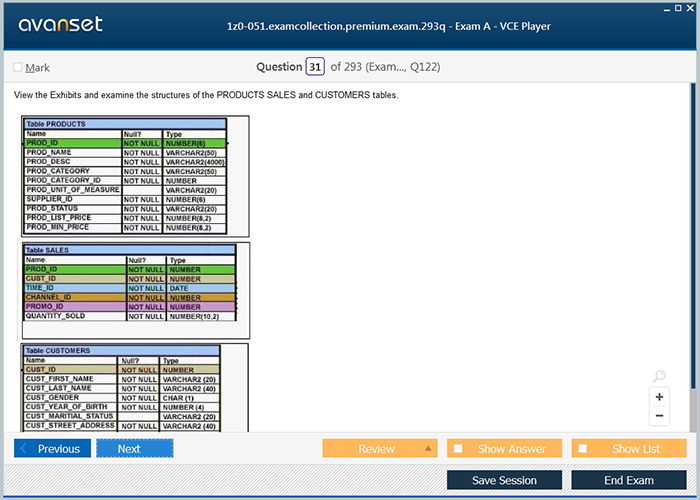The height and width of the screenshot is (500, 700).
Task: Go to the Previous question
Action: [52, 448]
